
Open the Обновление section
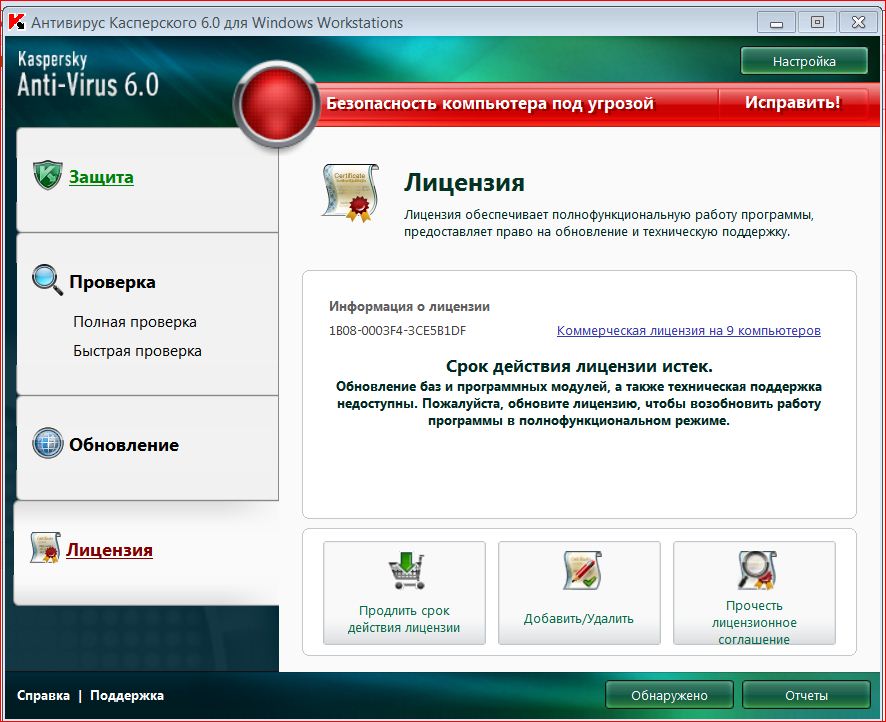click(x=124, y=445)
